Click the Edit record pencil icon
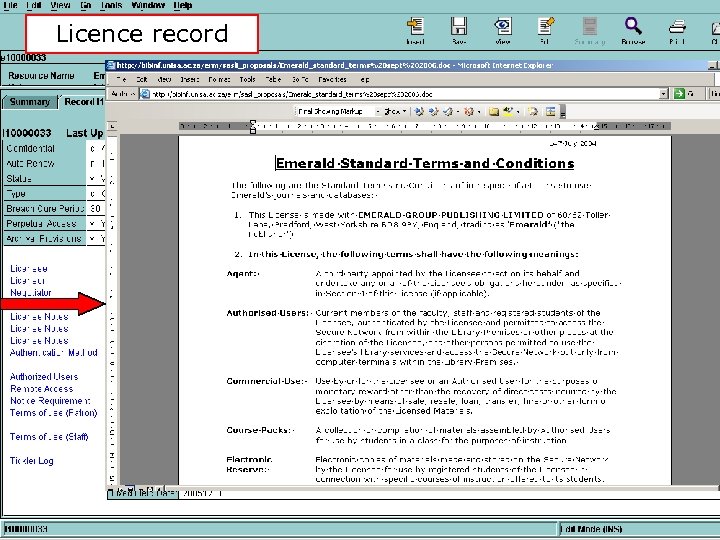This screenshot has height=540, width=720. [x=546, y=27]
